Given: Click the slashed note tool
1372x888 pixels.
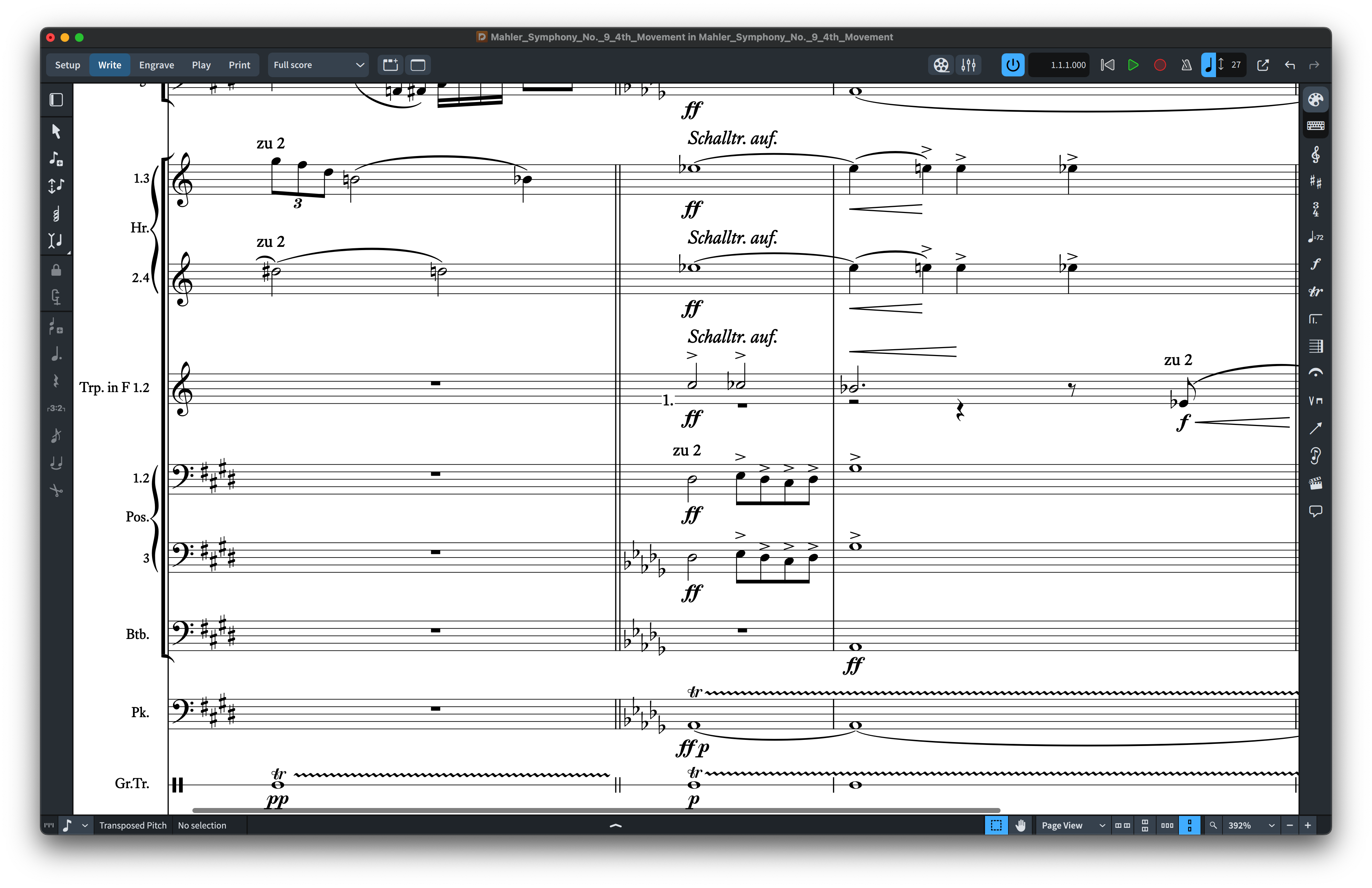Looking at the screenshot, I should pyautogui.click(x=56, y=435).
